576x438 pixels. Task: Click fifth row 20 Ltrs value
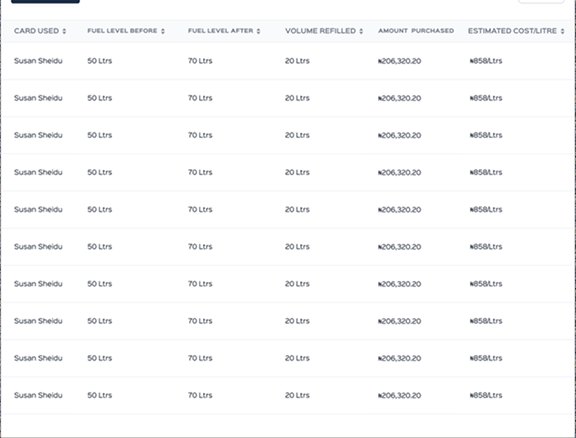pos(297,209)
